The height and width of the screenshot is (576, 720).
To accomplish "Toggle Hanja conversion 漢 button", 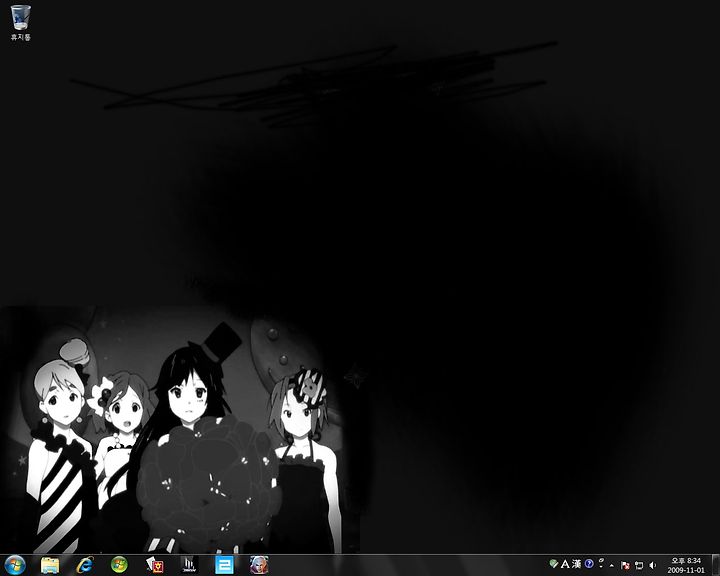I will click(x=577, y=564).
